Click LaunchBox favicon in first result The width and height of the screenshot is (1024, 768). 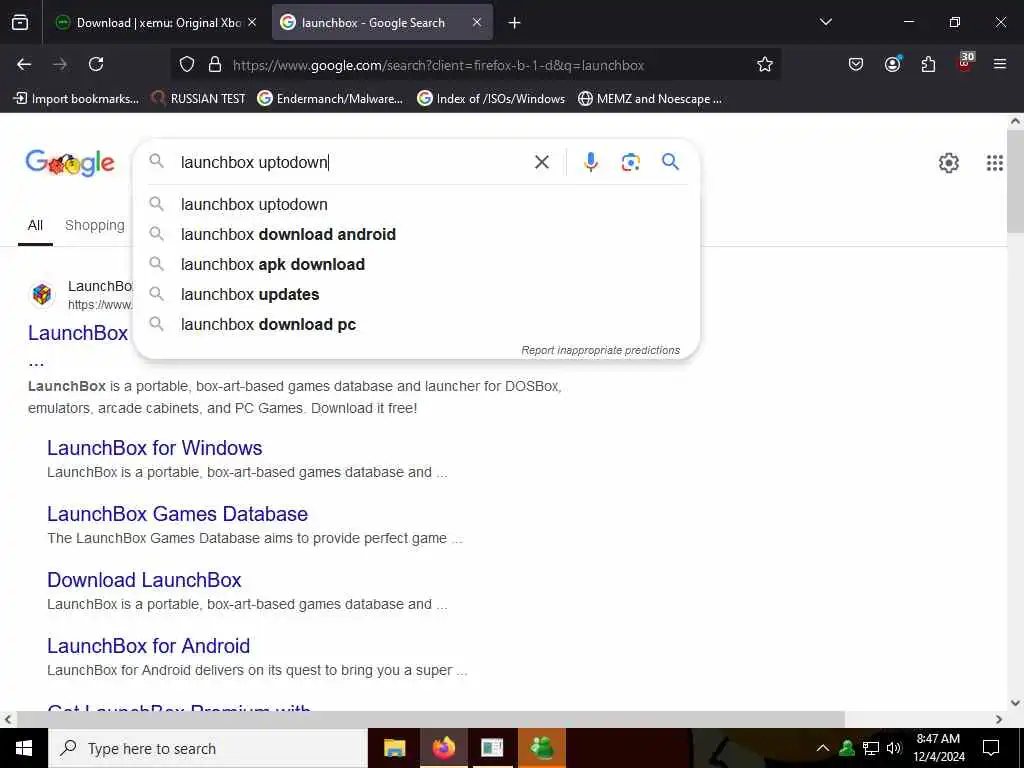pyautogui.click(x=42, y=295)
